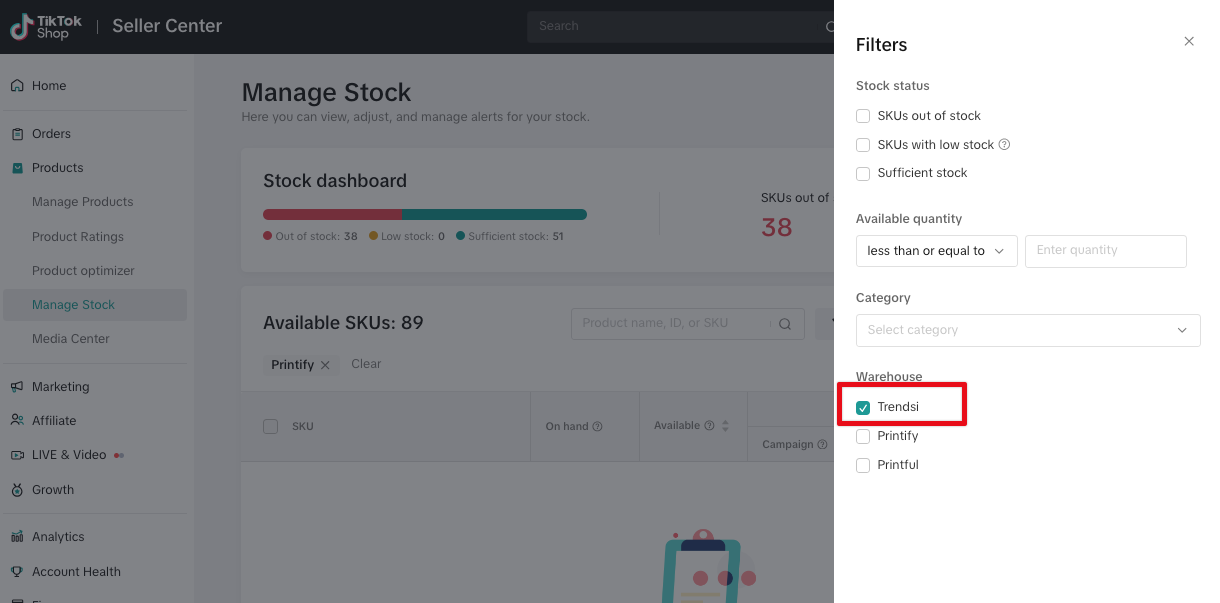Focus the Enter quantity field

1106,251
